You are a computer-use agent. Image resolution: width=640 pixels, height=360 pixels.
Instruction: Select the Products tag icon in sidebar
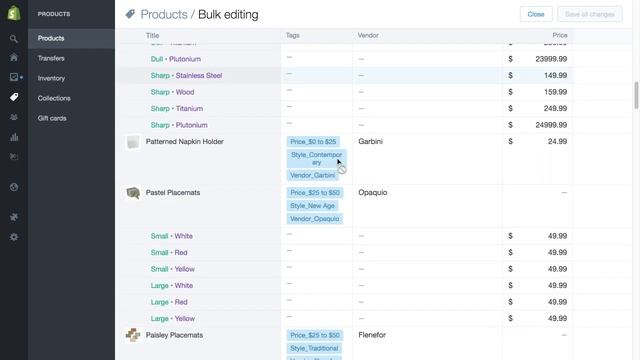(14, 97)
